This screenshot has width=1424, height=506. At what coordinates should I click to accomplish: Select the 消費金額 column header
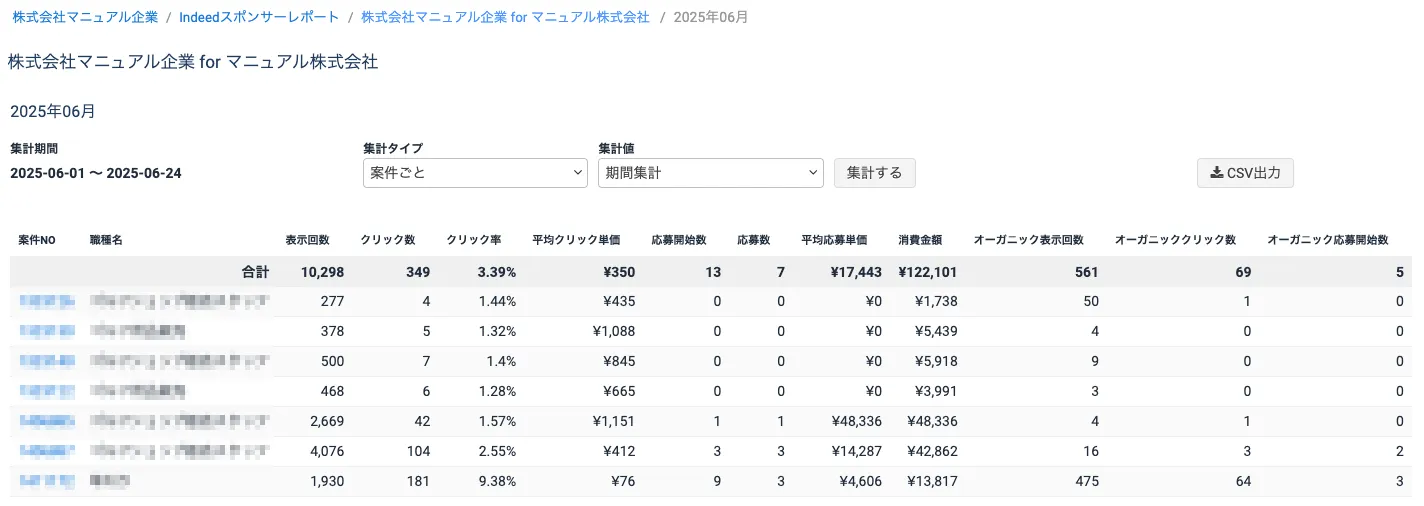click(x=919, y=241)
